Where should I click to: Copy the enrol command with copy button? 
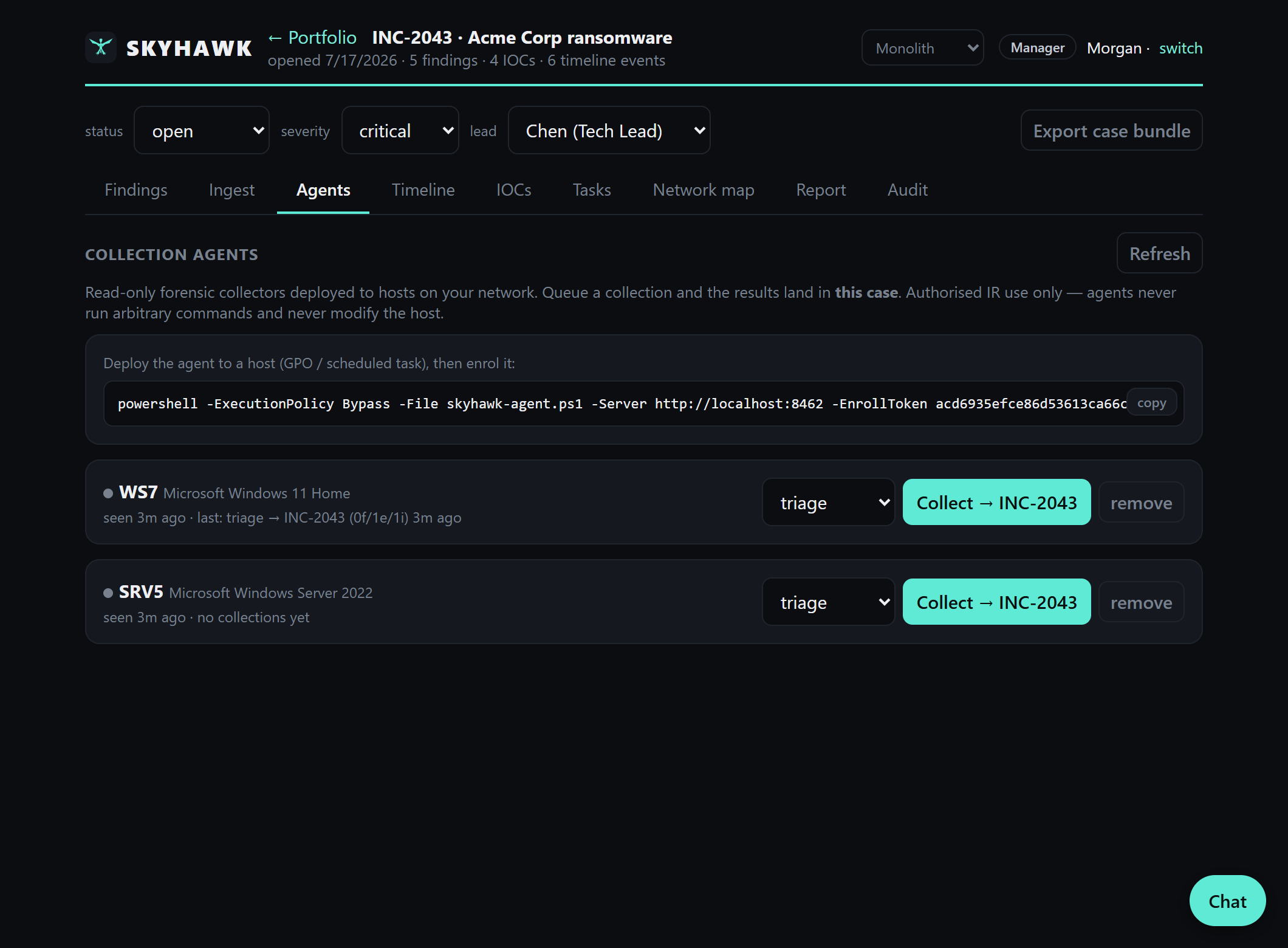1151,403
